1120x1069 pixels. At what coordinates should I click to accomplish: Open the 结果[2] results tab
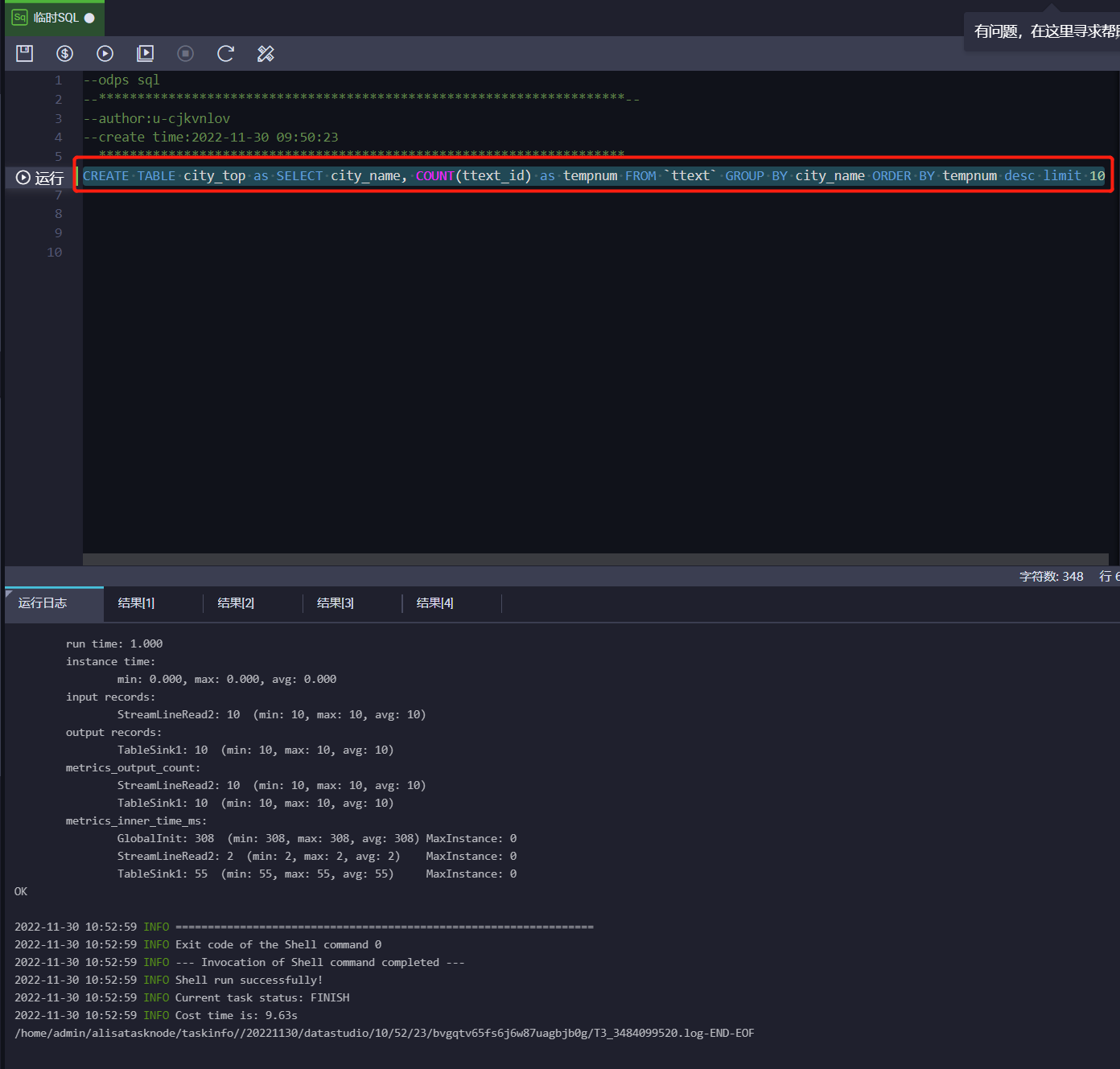pyautogui.click(x=235, y=603)
